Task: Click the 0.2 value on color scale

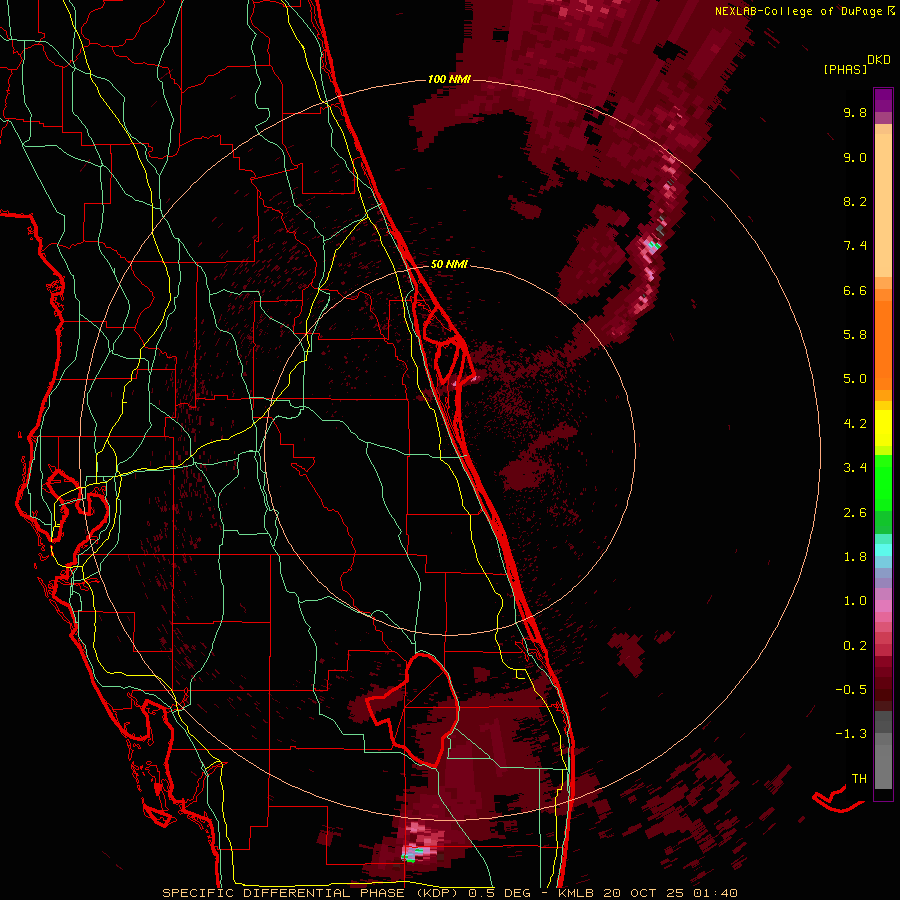Action: pyautogui.click(x=855, y=646)
